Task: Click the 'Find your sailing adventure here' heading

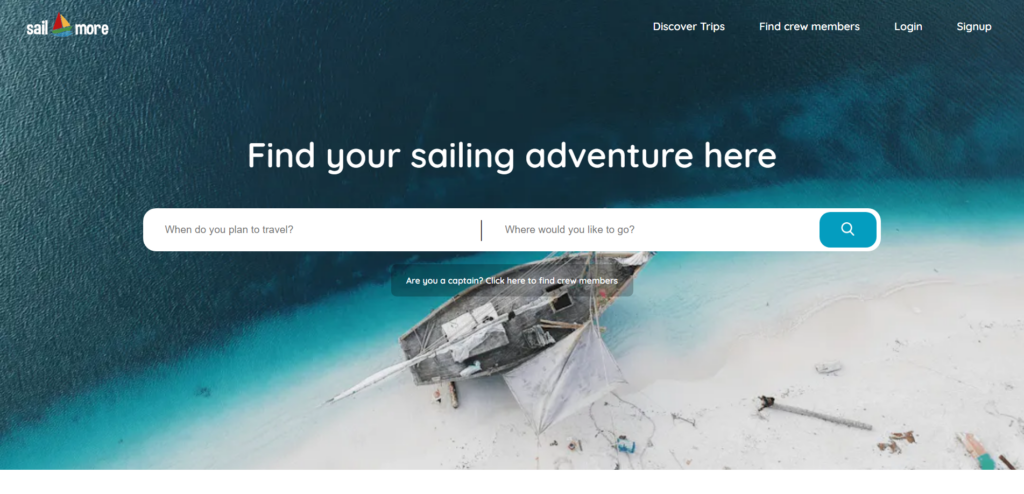Action: pos(512,156)
